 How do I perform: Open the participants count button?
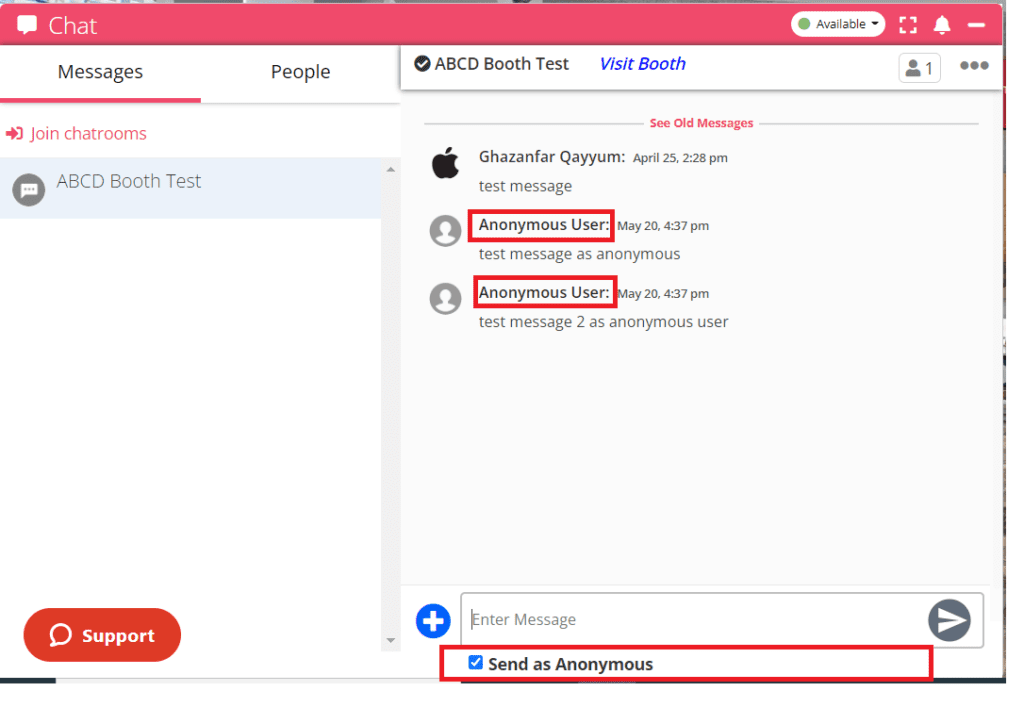click(x=920, y=68)
